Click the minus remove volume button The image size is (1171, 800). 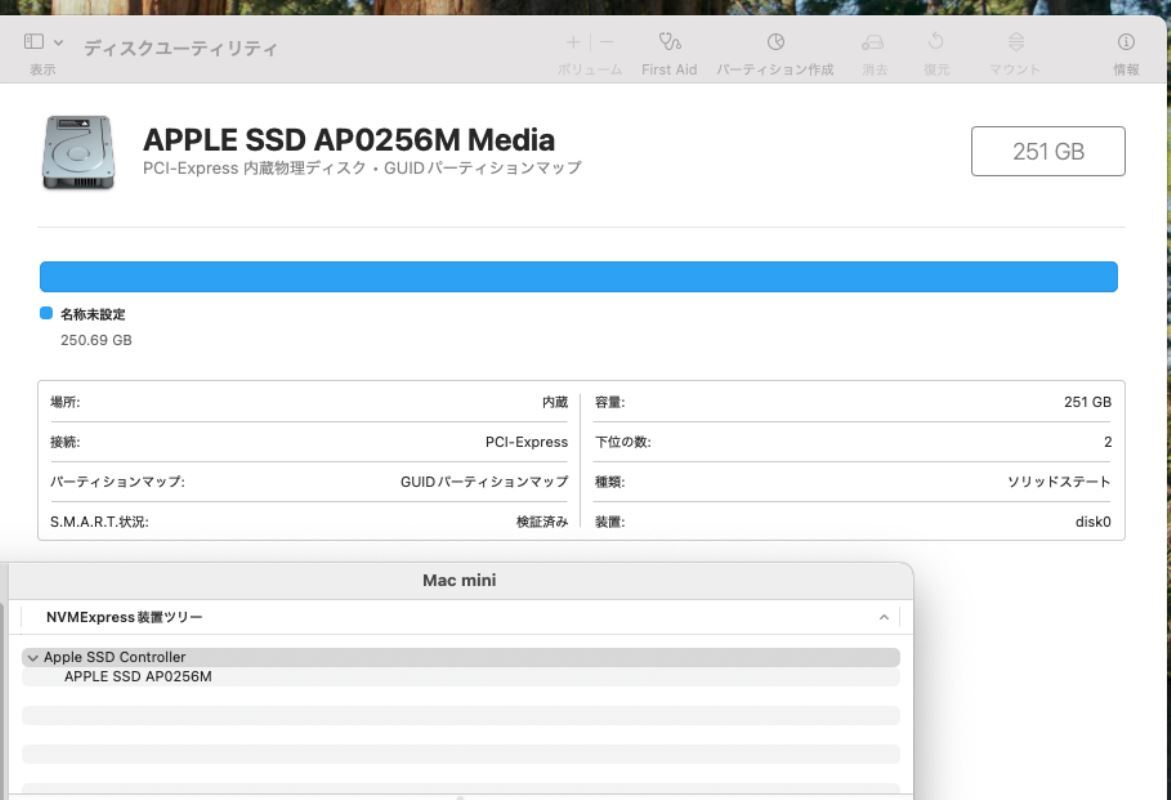click(x=607, y=42)
